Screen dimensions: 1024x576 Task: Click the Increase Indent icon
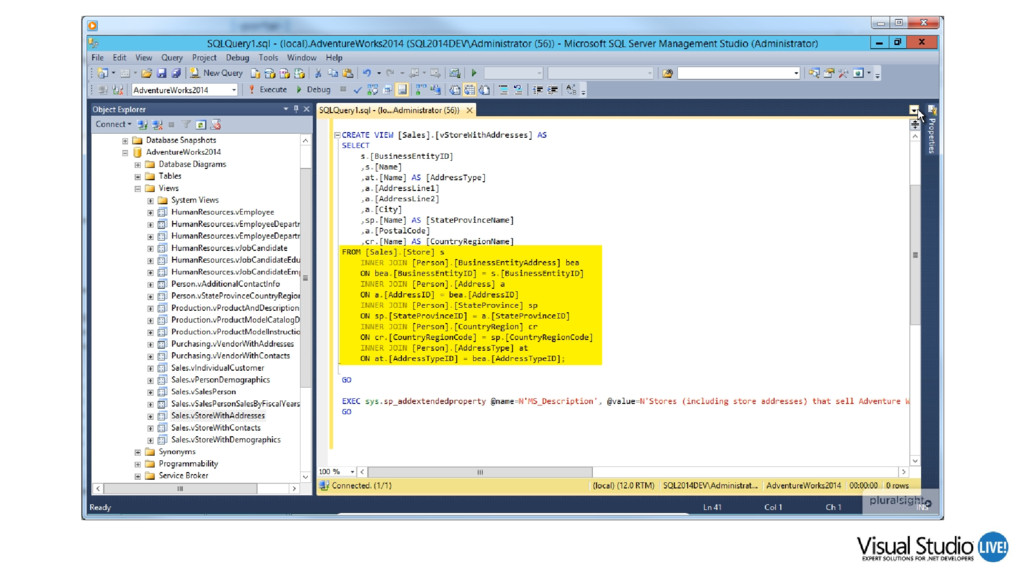pyautogui.click(x=552, y=90)
